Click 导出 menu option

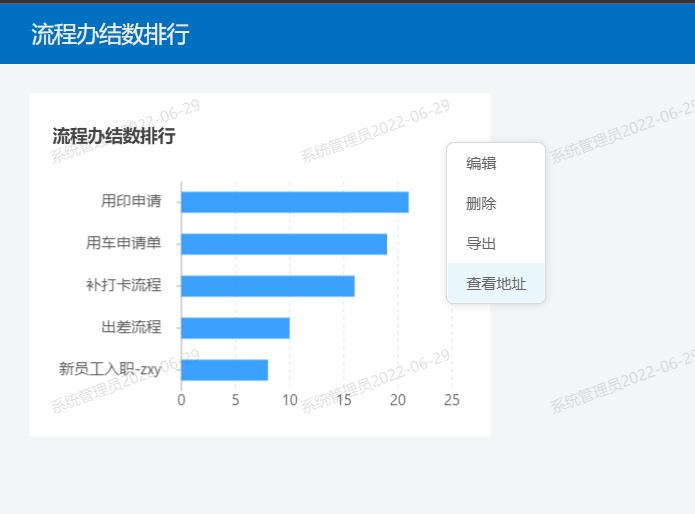point(482,244)
